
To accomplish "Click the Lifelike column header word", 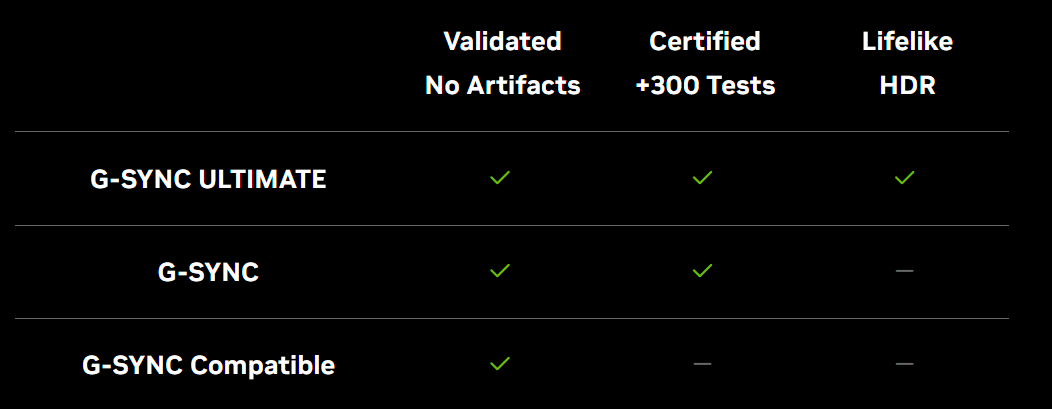I will coord(907,42).
